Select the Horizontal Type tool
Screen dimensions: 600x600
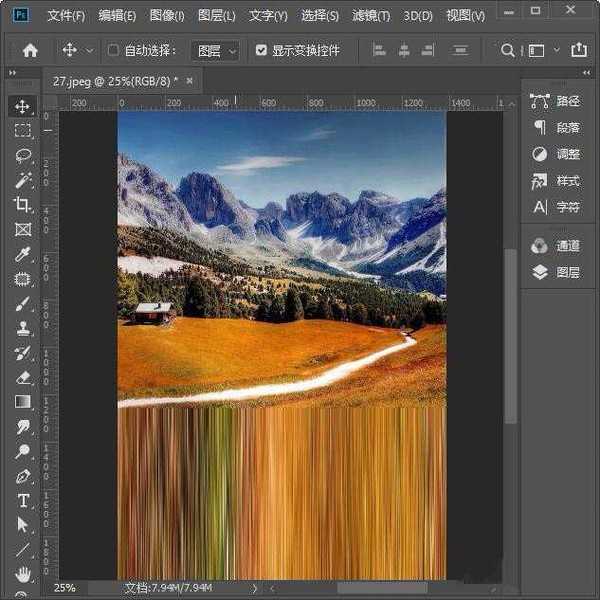(x=22, y=500)
